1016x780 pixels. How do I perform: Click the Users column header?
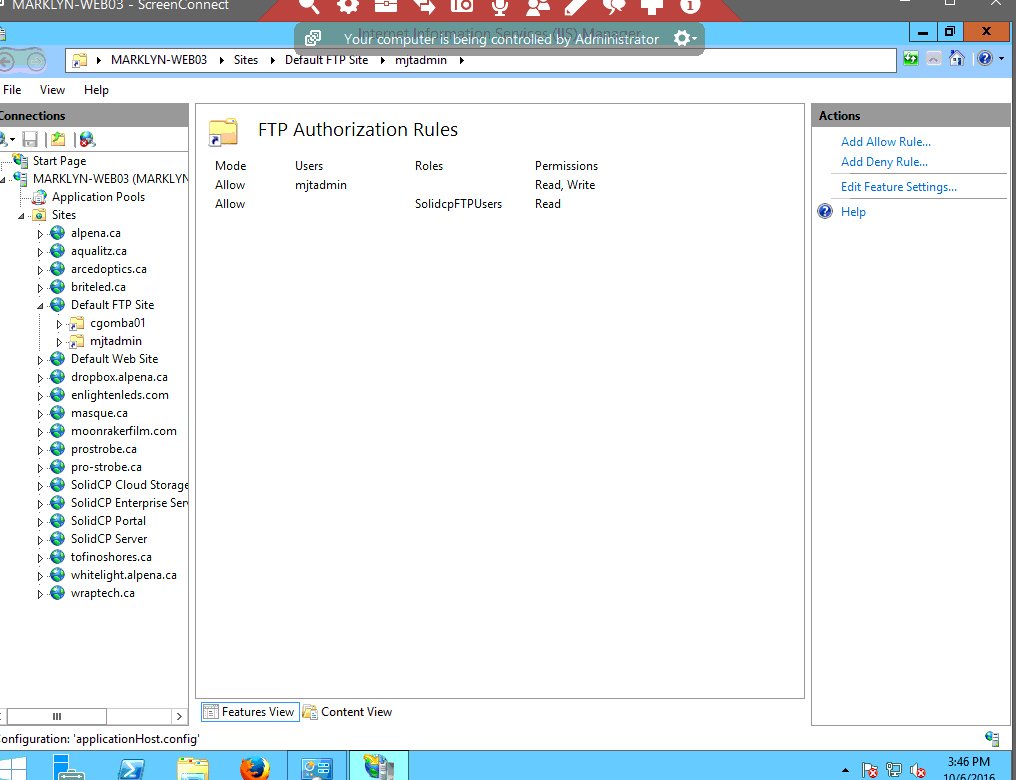coord(308,166)
